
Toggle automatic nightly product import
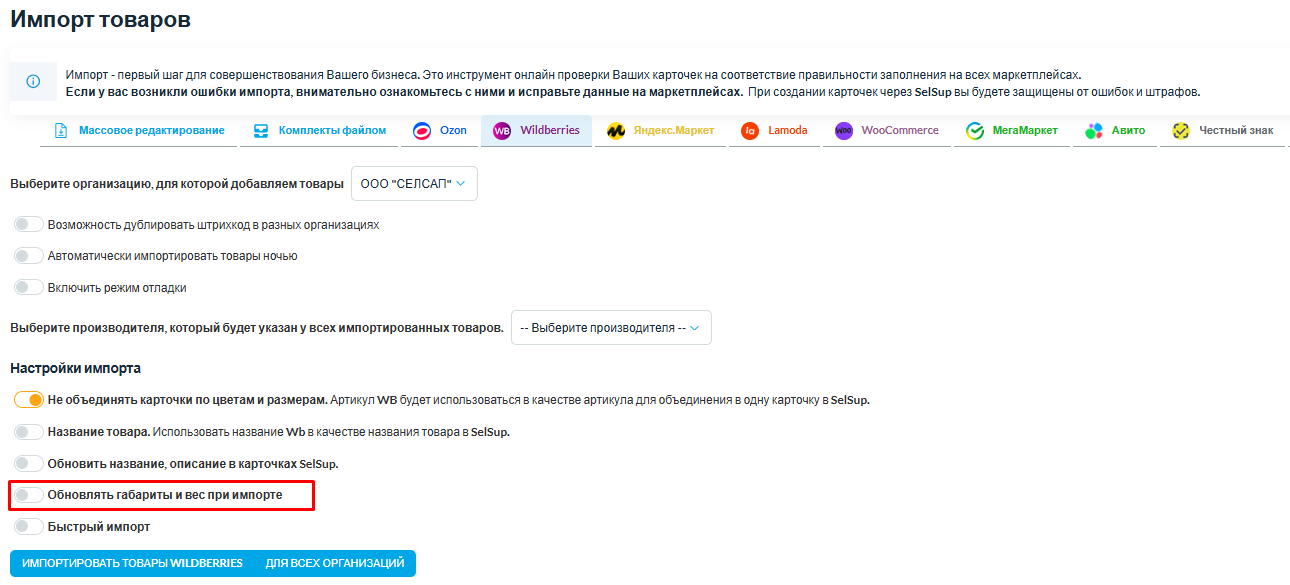(x=29, y=256)
